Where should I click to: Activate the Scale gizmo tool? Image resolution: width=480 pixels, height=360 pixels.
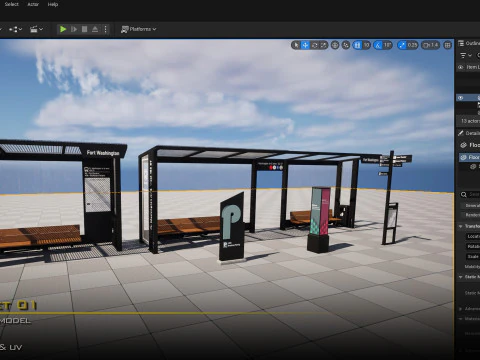324,45
